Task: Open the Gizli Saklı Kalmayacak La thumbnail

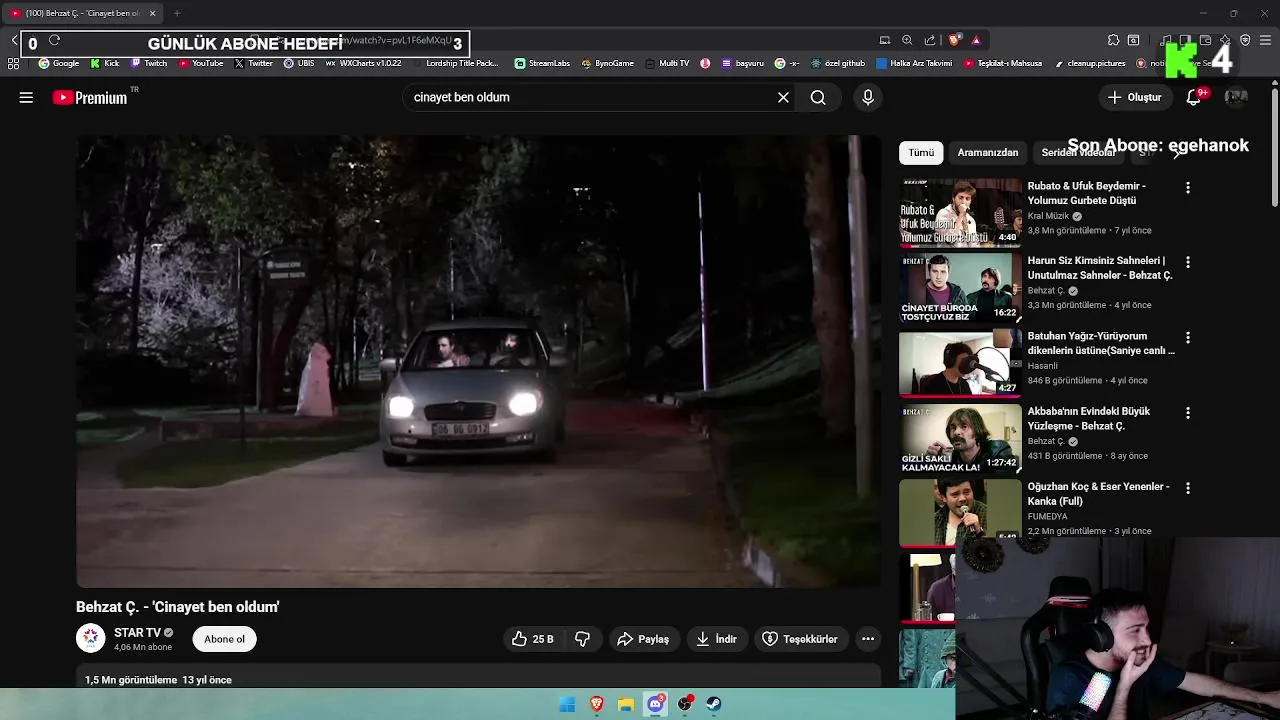Action: (x=960, y=438)
